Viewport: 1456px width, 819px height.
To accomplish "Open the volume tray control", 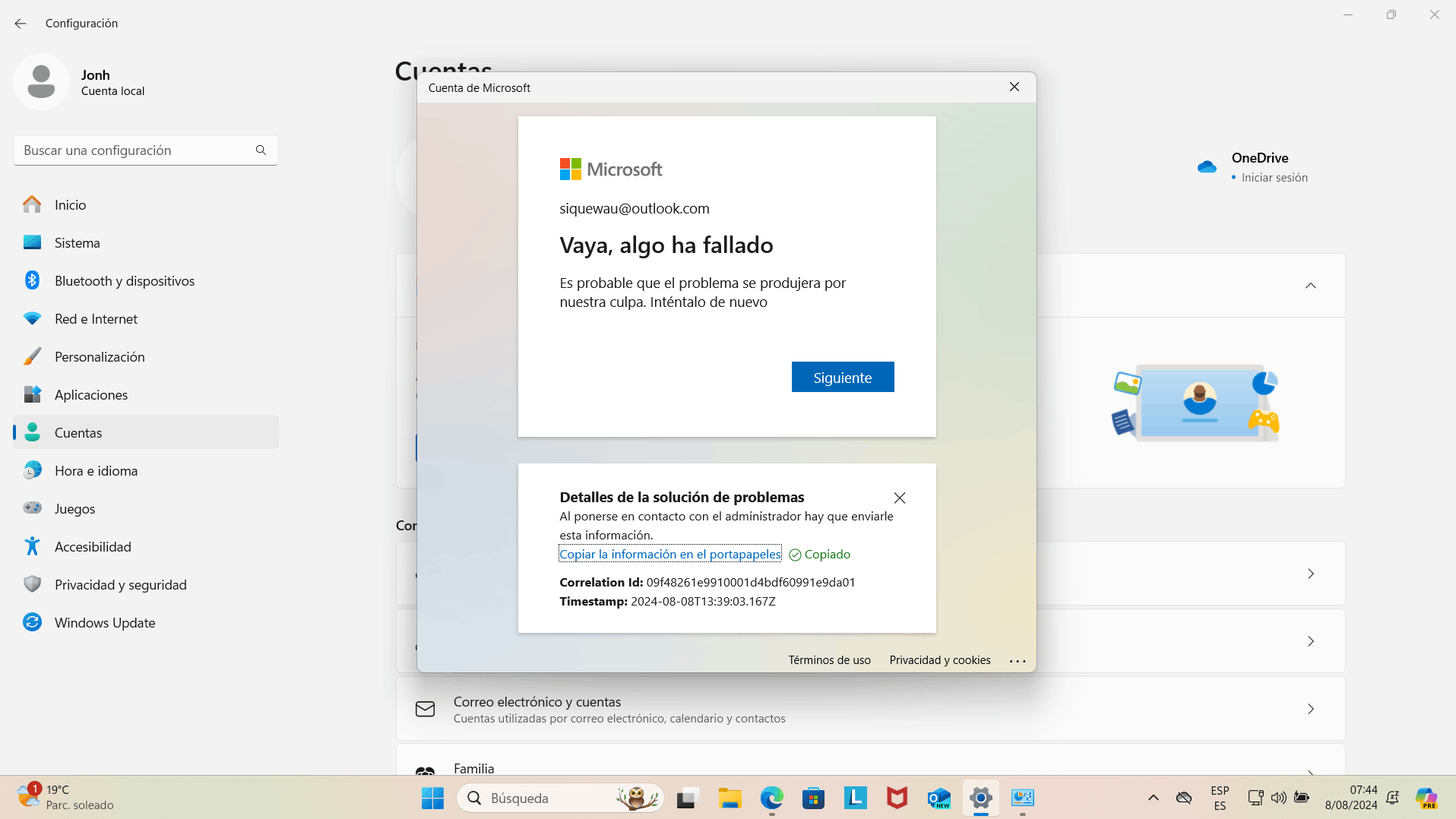I will point(1279,798).
